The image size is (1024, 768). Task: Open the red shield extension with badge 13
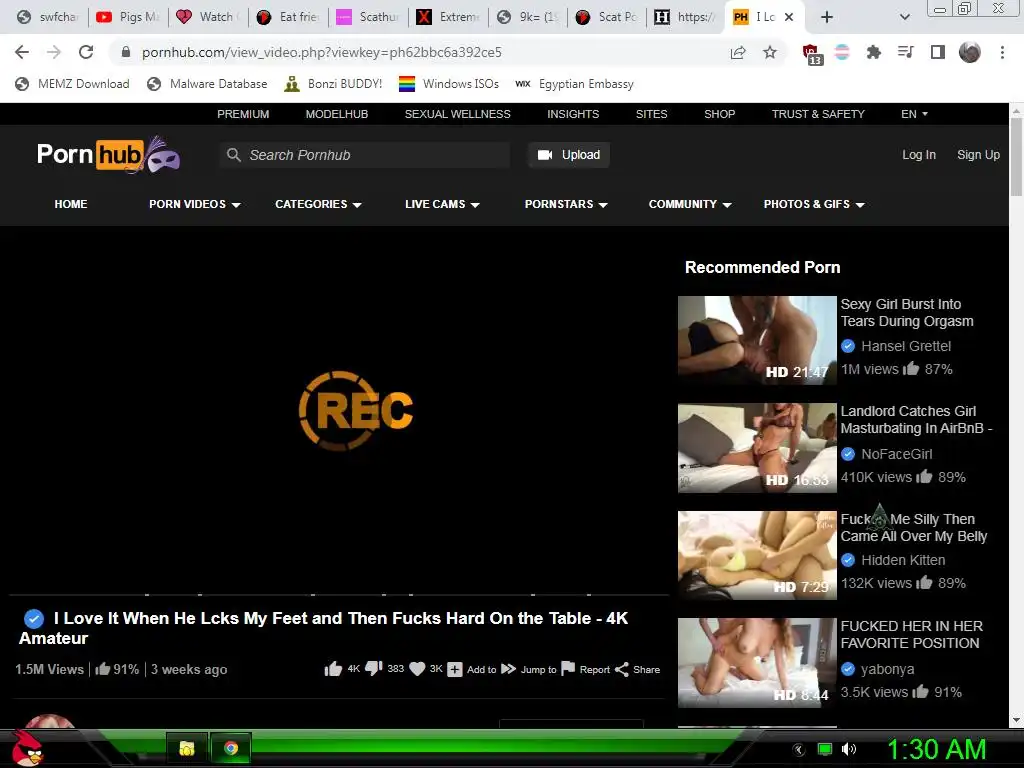coord(812,54)
